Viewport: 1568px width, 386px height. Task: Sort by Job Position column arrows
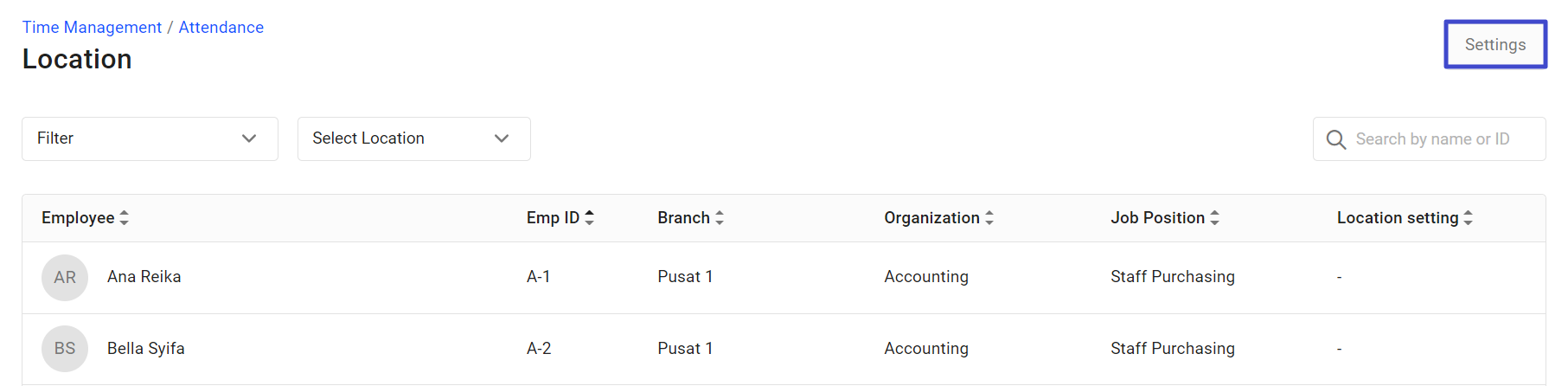(x=1214, y=218)
